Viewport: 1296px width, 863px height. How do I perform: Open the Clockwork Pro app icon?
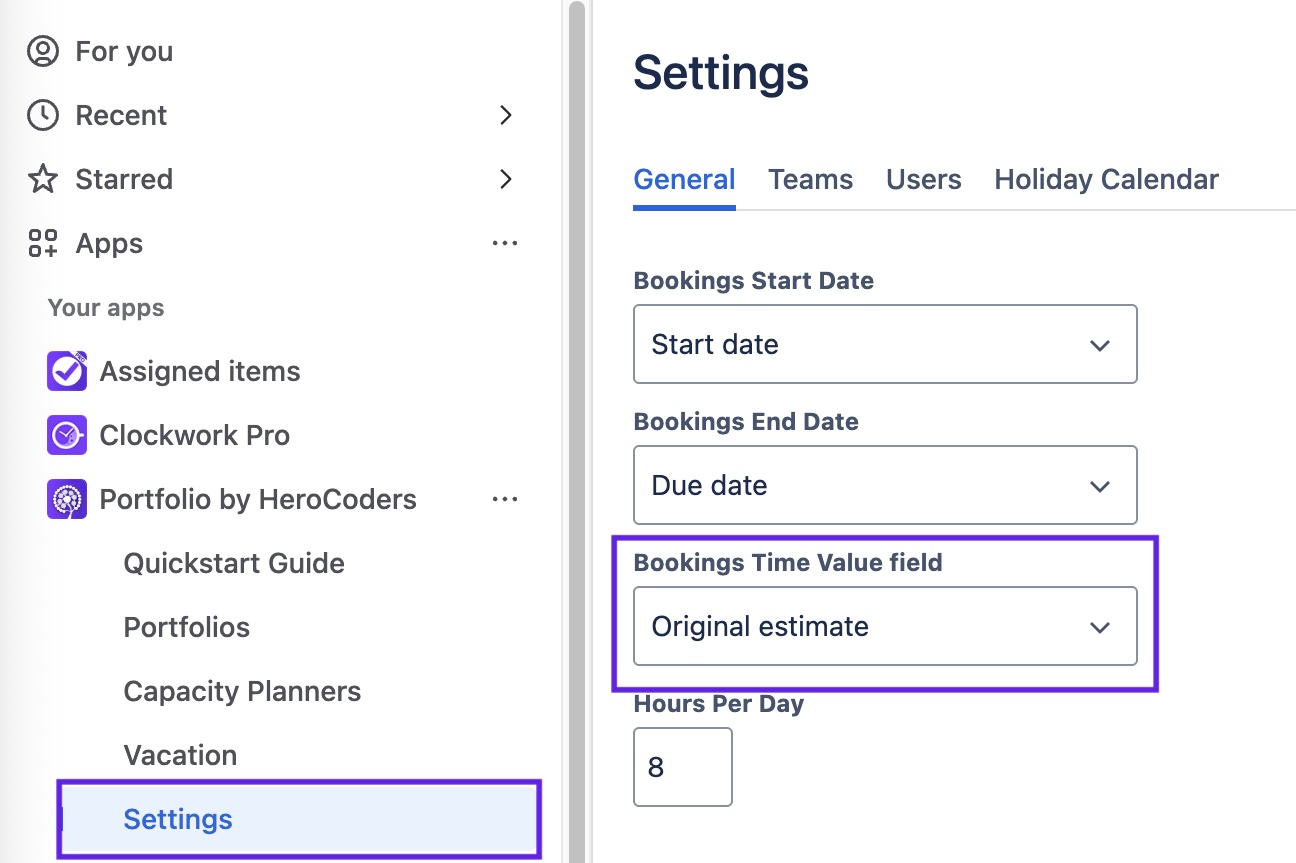(67, 435)
